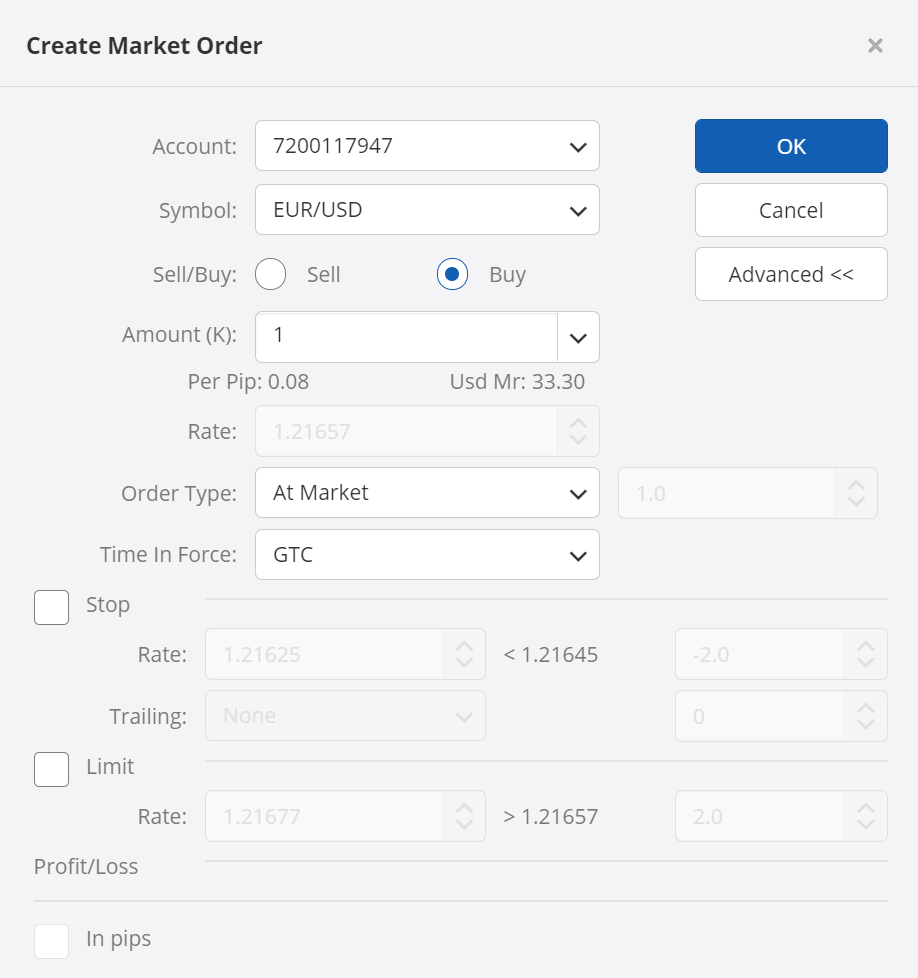Open the Trailing None dropdown

click(345, 716)
